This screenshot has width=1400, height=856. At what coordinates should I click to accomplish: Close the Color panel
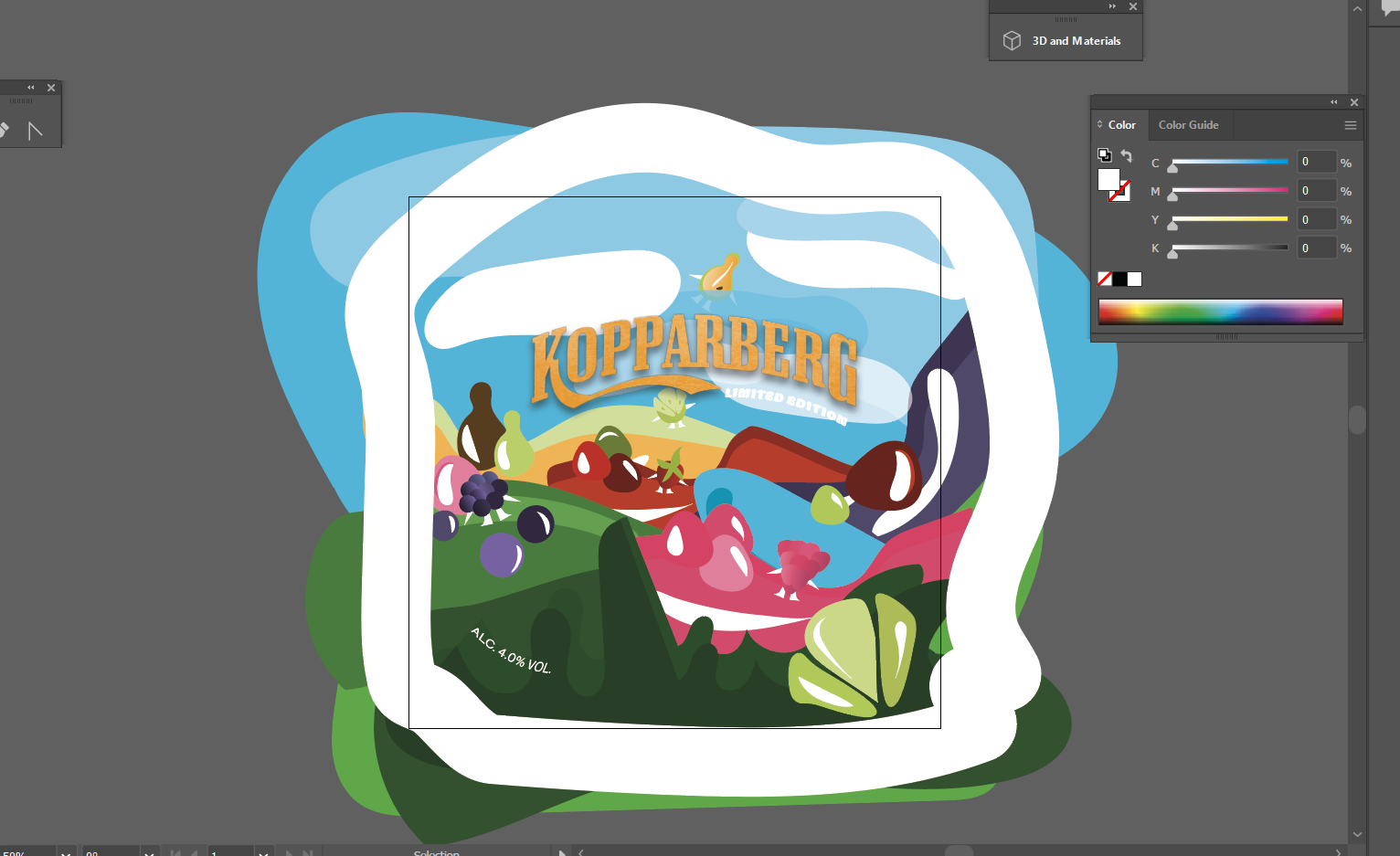click(x=1354, y=102)
